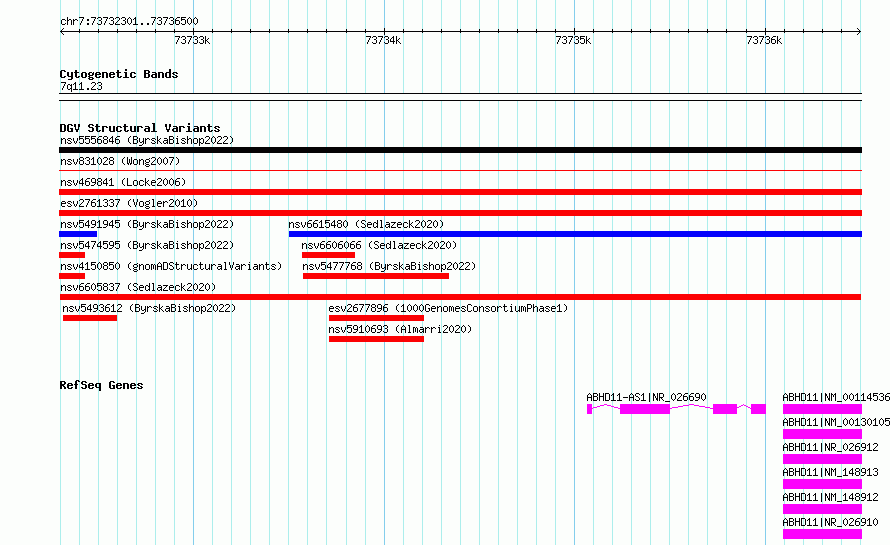The width and height of the screenshot is (890, 545).
Task: Click the red bar under nsv5477768
Action: 376,276
